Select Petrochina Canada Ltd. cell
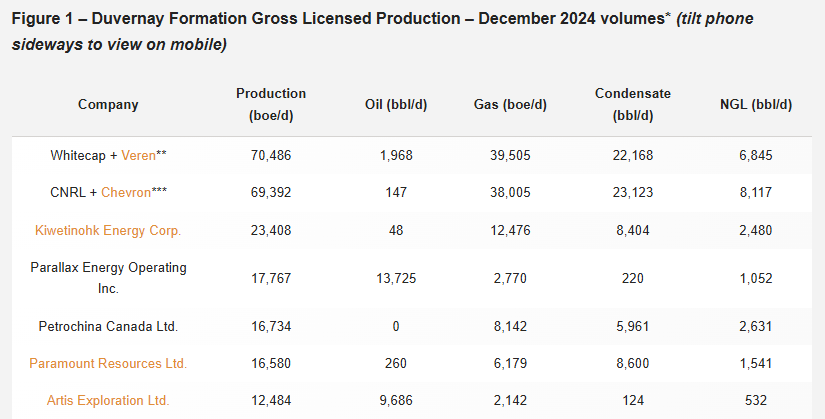825x419 pixels. (108, 326)
